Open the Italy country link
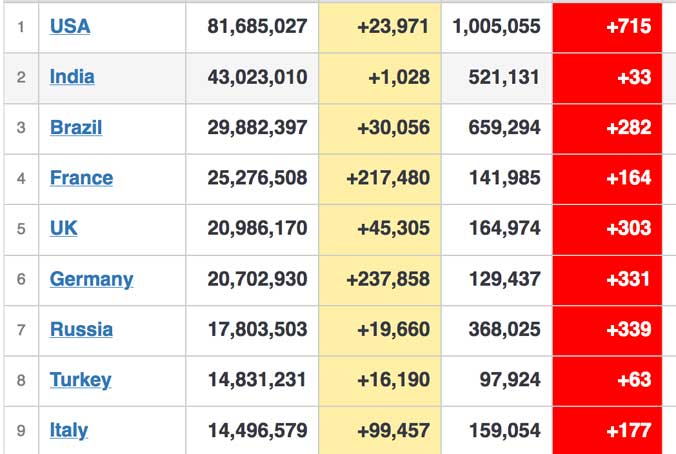Viewport: 676px width, 454px height. point(69,431)
